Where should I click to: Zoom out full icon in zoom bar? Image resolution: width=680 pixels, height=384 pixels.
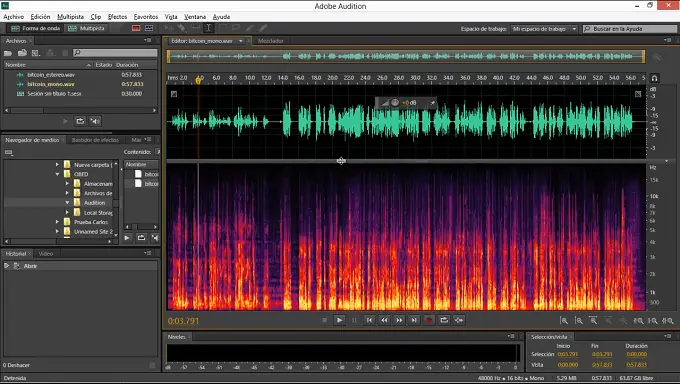623,321
